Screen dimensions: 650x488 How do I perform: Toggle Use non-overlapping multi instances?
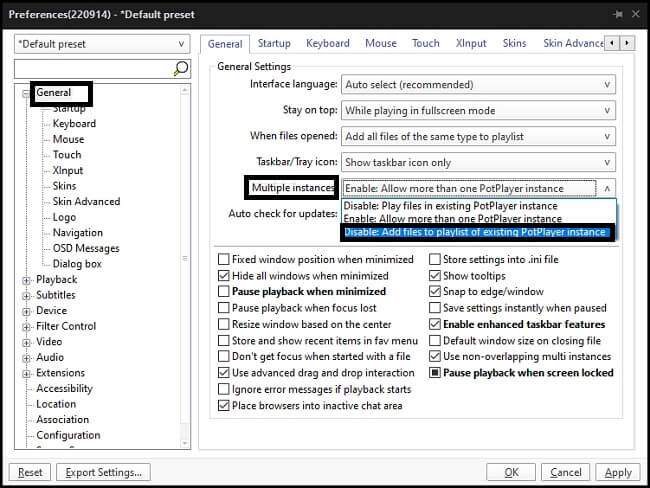434,357
